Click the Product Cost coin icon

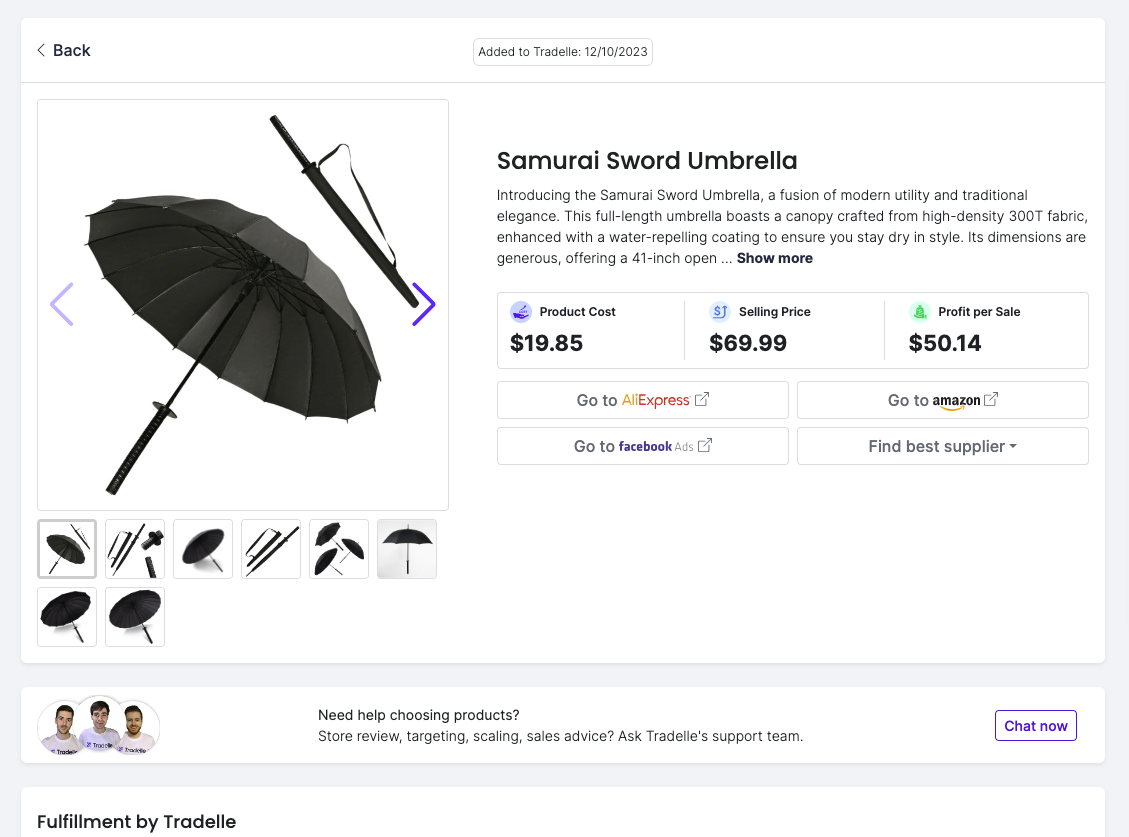coord(521,311)
